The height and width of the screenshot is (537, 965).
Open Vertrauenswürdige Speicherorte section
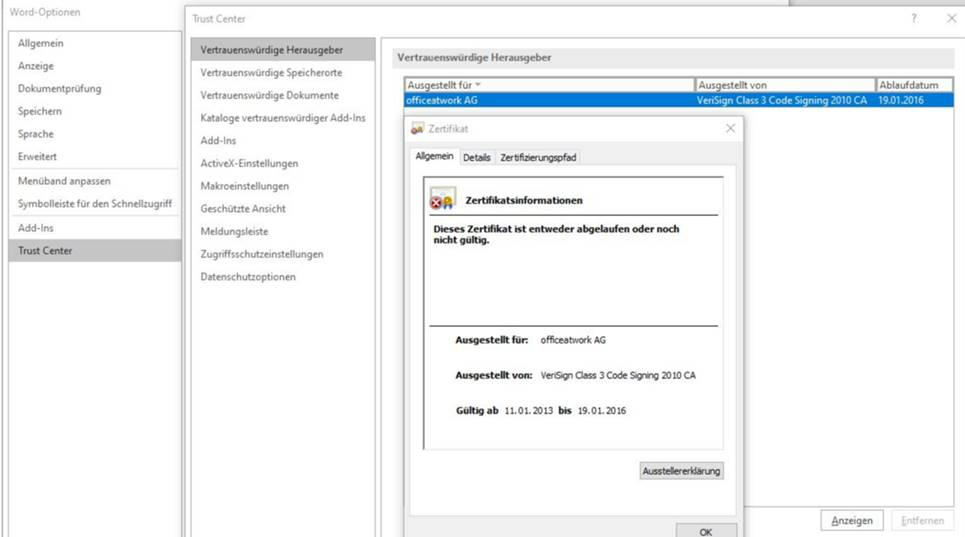(x=271, y=73)
